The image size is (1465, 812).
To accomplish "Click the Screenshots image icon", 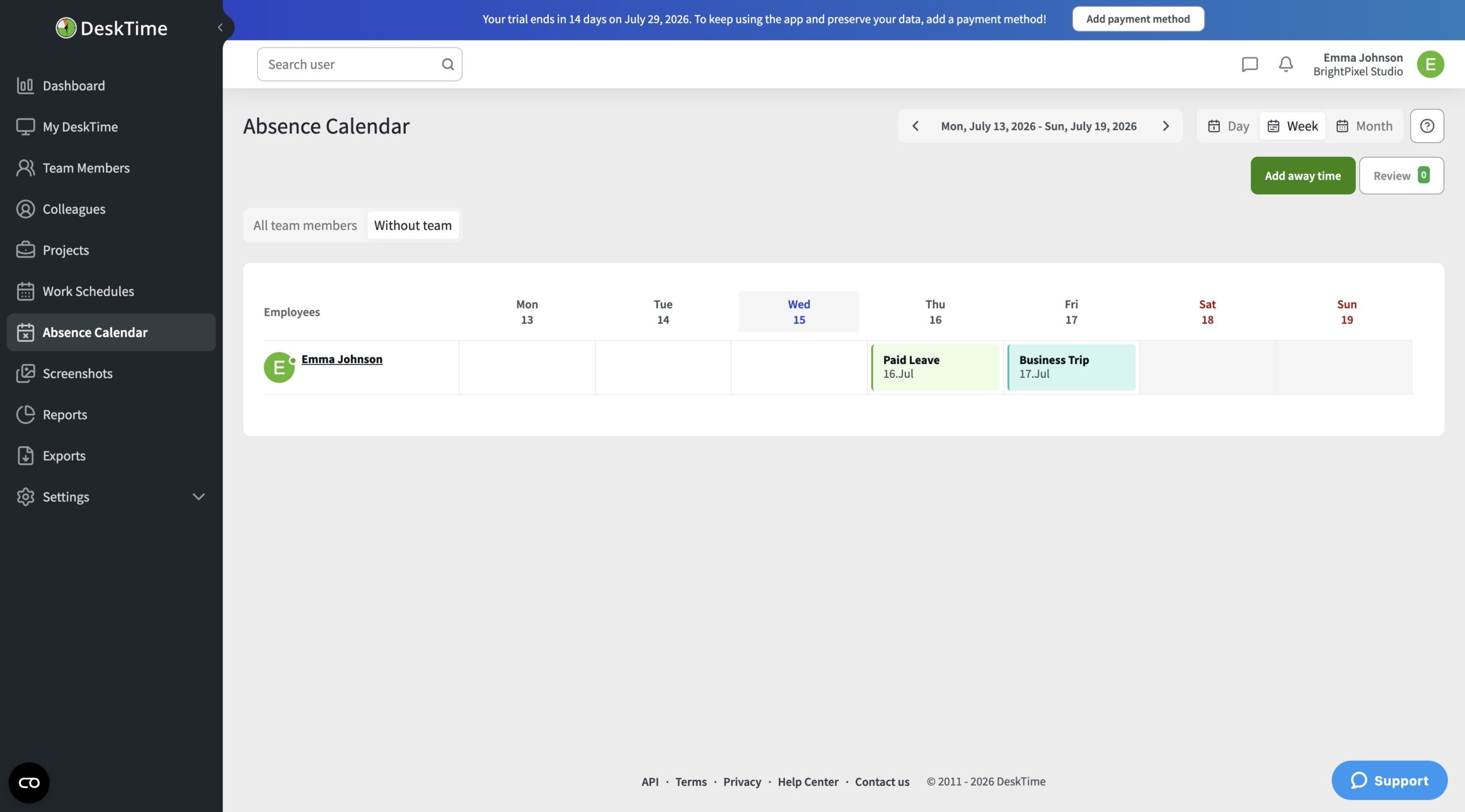I will click(x=25, y=374).
